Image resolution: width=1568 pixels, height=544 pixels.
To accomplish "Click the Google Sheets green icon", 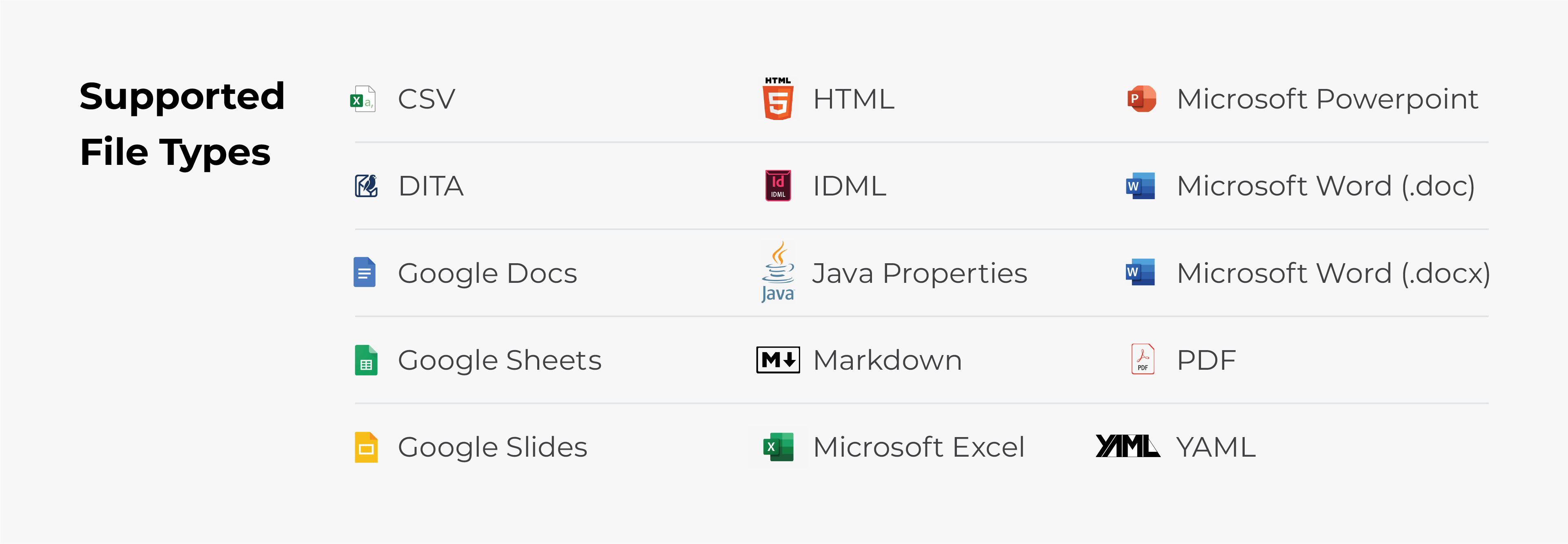I will click(x=366, y=360).
